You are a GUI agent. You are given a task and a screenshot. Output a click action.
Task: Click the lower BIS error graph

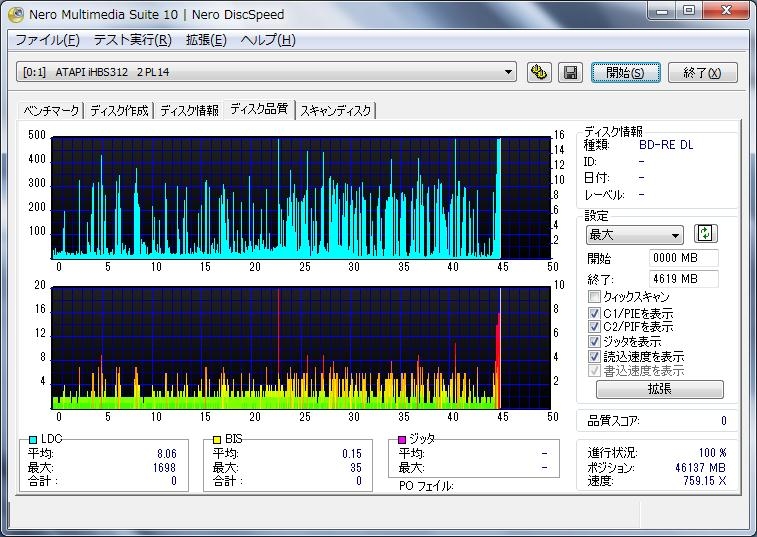pyautogui.click(x=301, y=348)
